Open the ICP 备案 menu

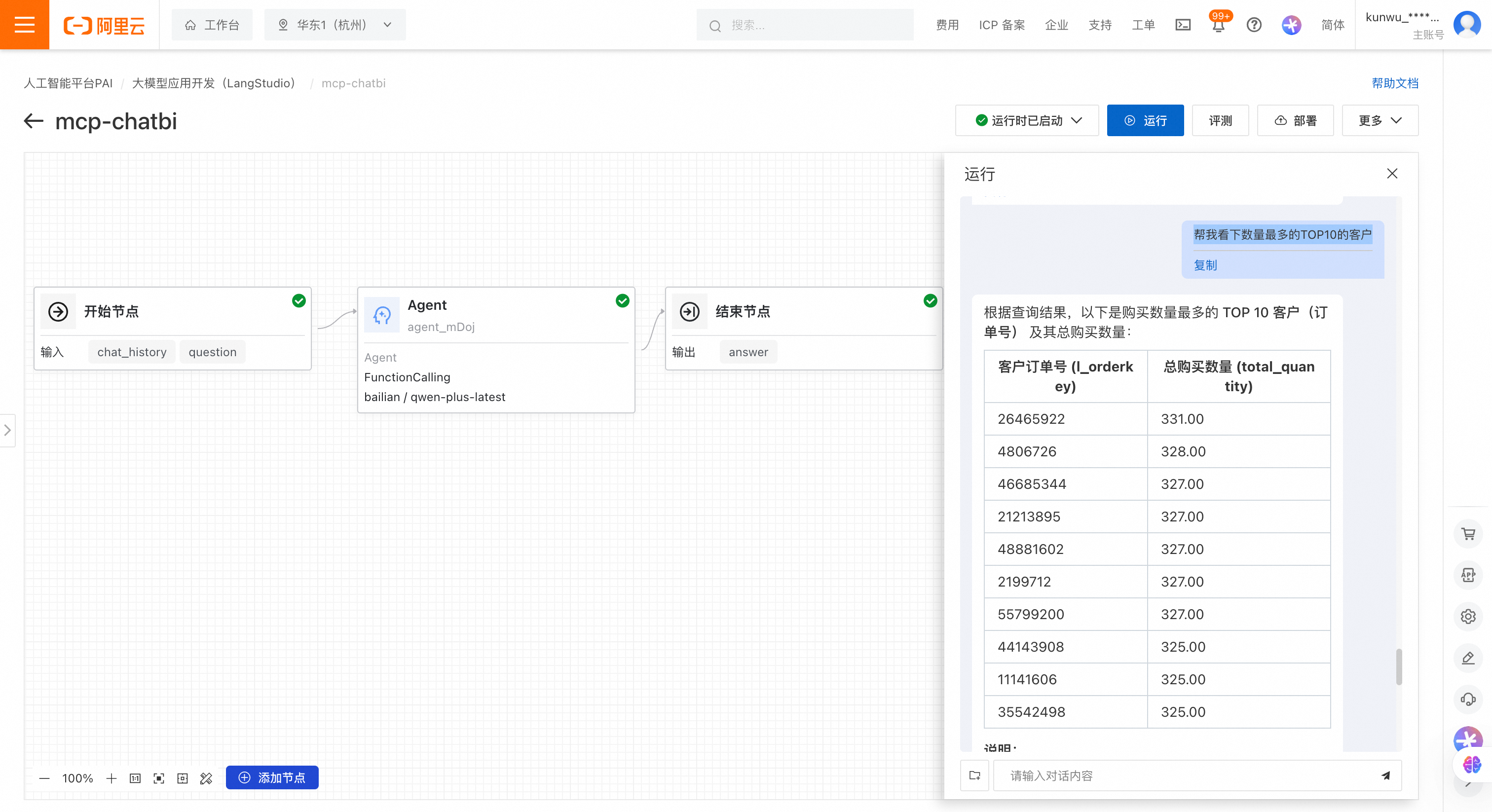point(1002,25)
